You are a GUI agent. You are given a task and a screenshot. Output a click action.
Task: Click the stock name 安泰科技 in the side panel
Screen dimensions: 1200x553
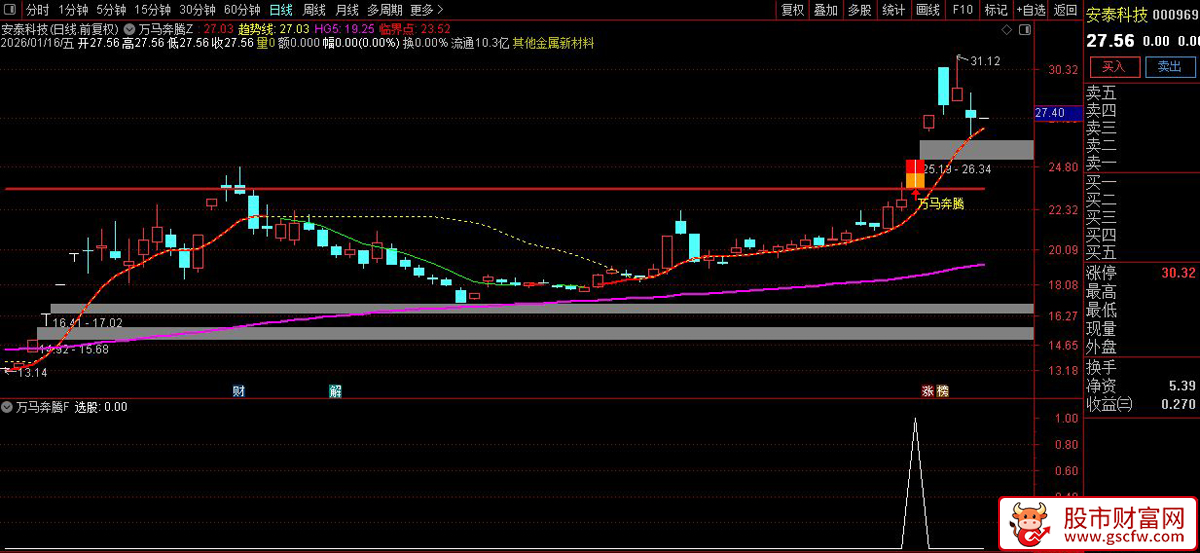tap(1116, 15)
